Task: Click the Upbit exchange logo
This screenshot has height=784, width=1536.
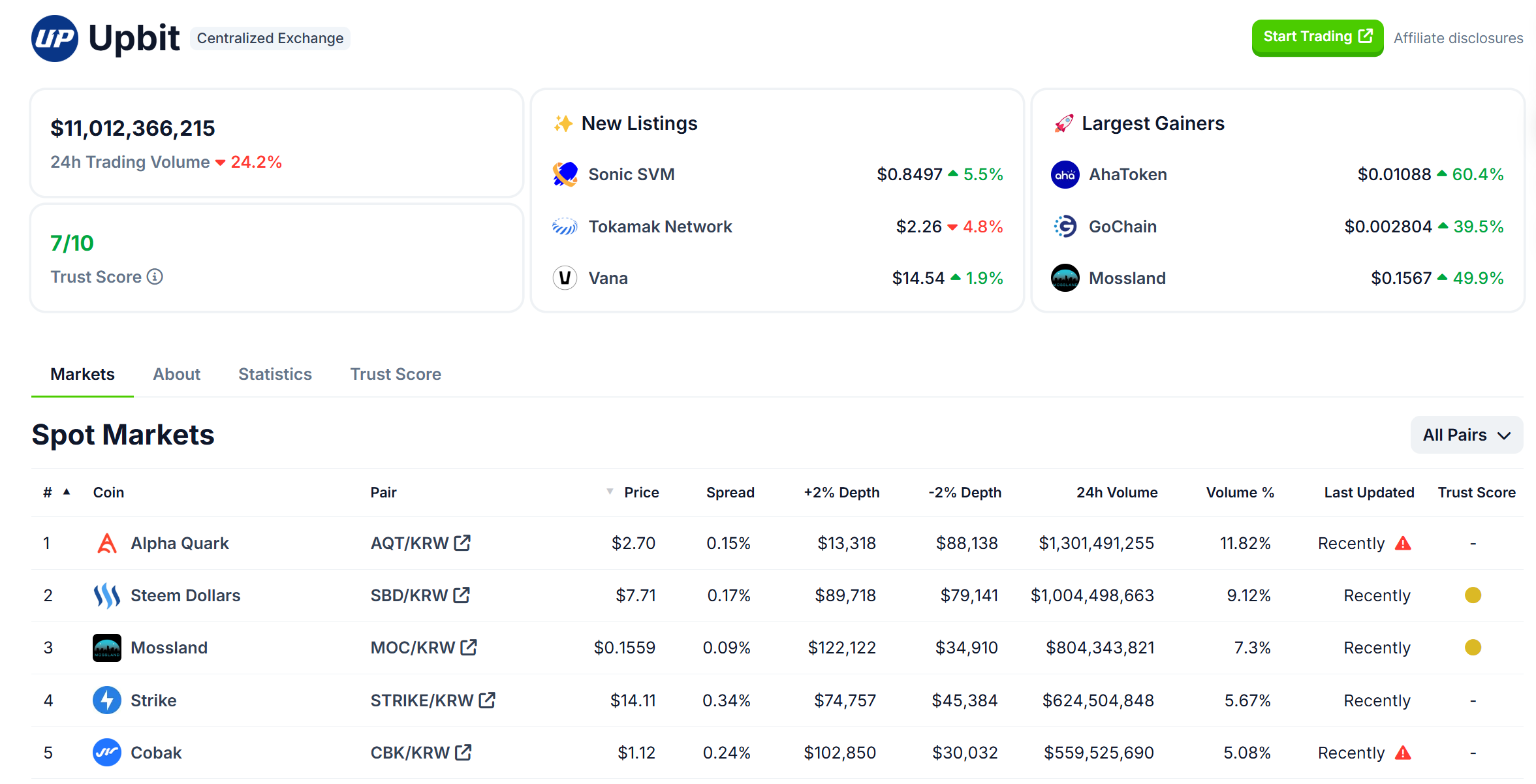Action: coord(55,38)
